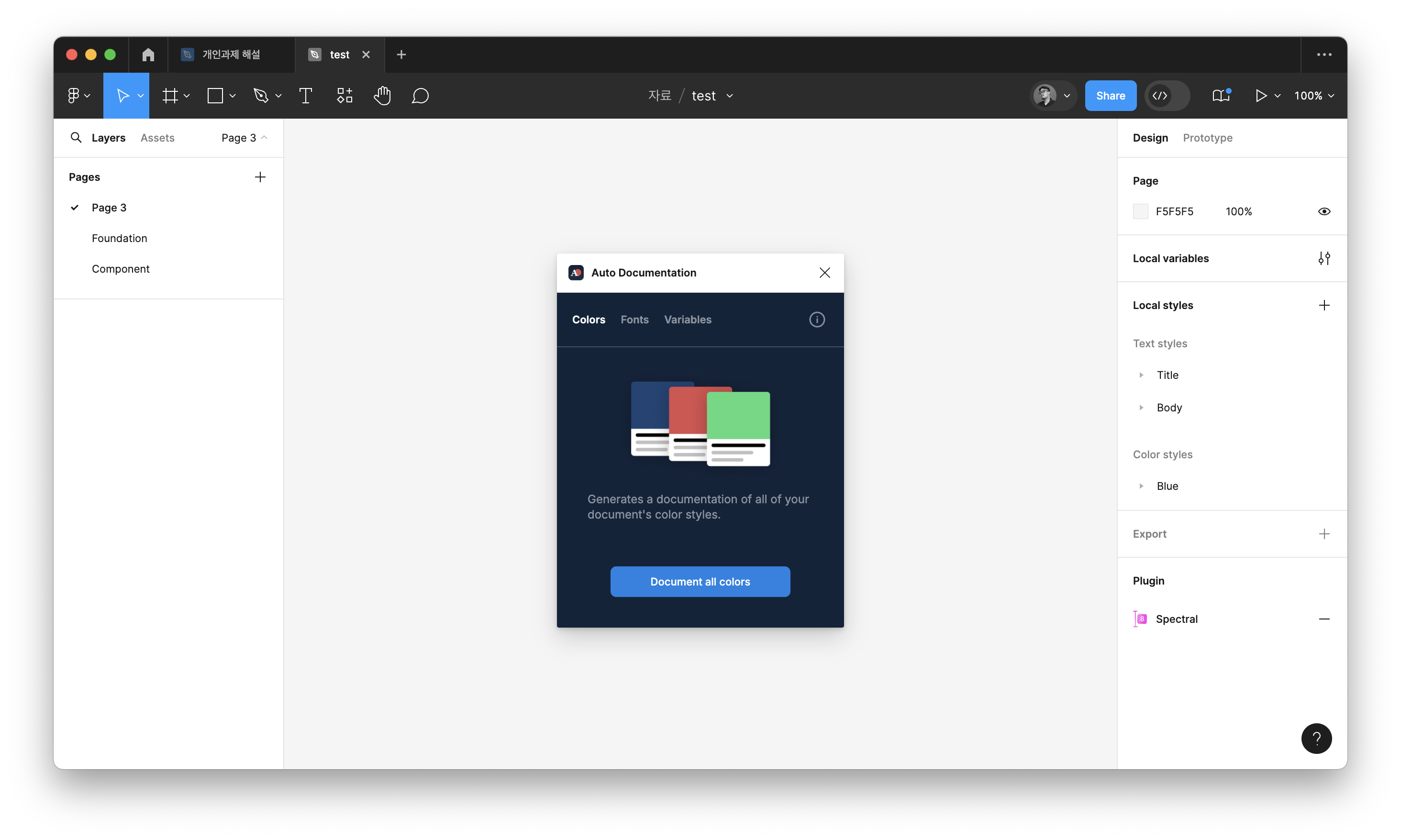Add a new local style

pos(1323,305)
